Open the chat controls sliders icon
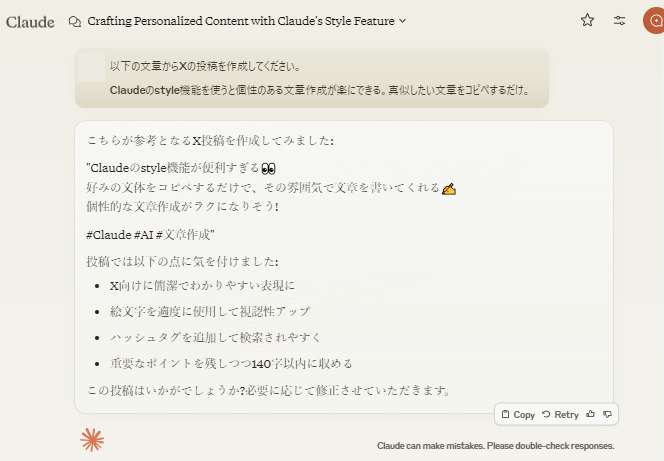664x461 pixels. tap(620, 20)
